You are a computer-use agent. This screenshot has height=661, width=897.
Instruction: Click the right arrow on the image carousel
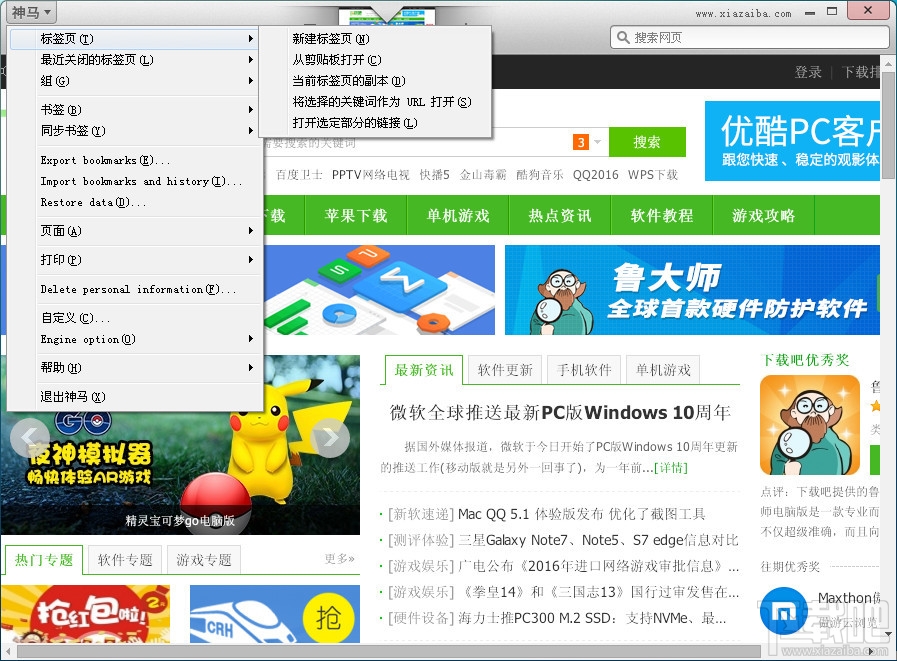point(331,437)
